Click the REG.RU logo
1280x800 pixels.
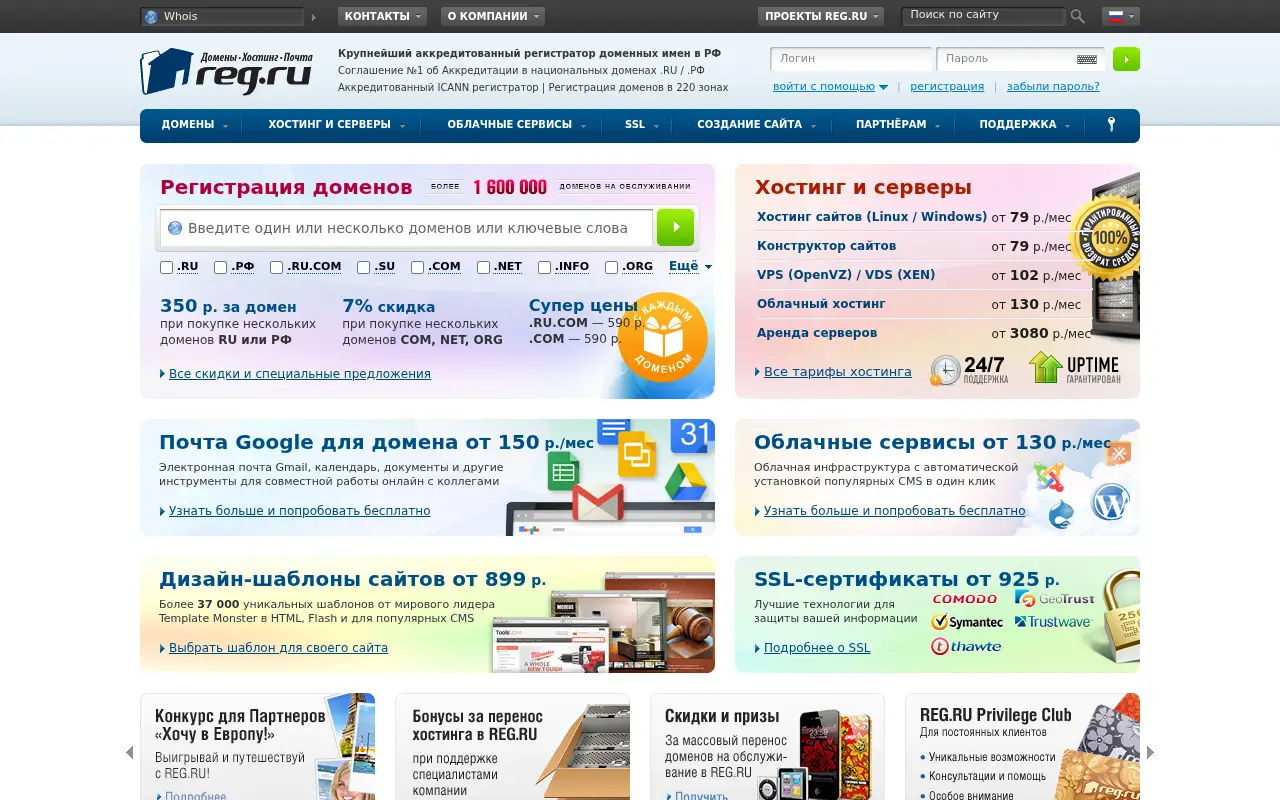[x=226, y=71]
